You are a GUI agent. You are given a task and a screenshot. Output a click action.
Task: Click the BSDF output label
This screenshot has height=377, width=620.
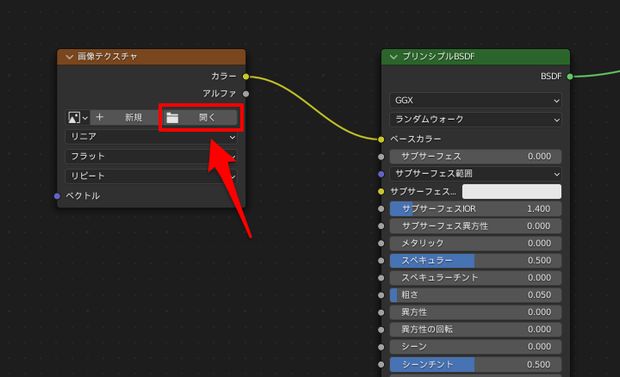click(551, 76)
